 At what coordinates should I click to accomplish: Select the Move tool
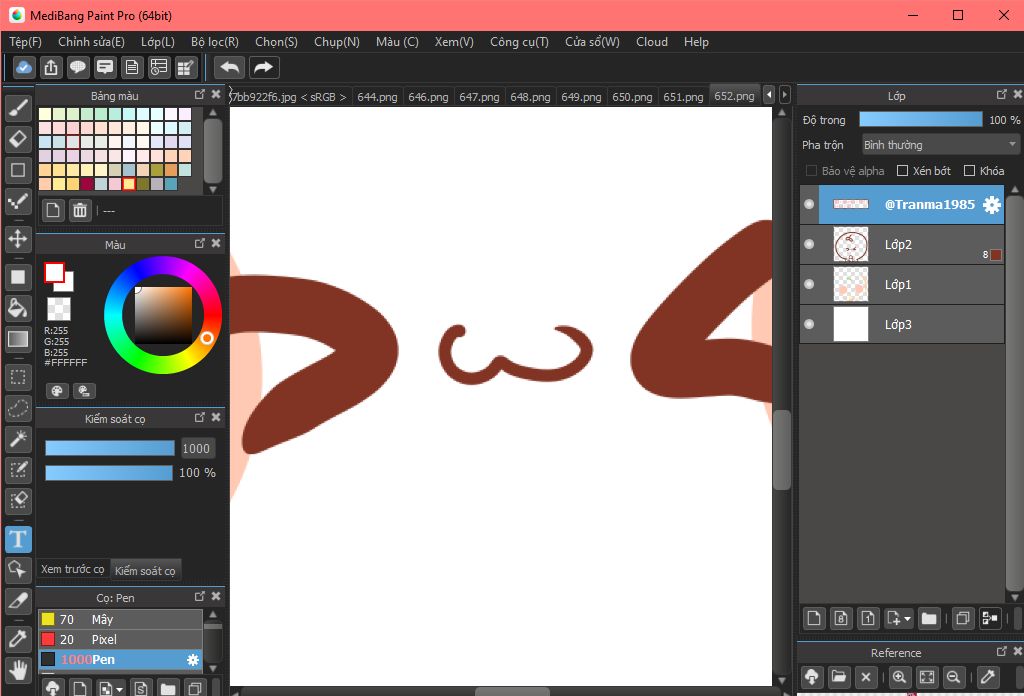pos(18,239)
